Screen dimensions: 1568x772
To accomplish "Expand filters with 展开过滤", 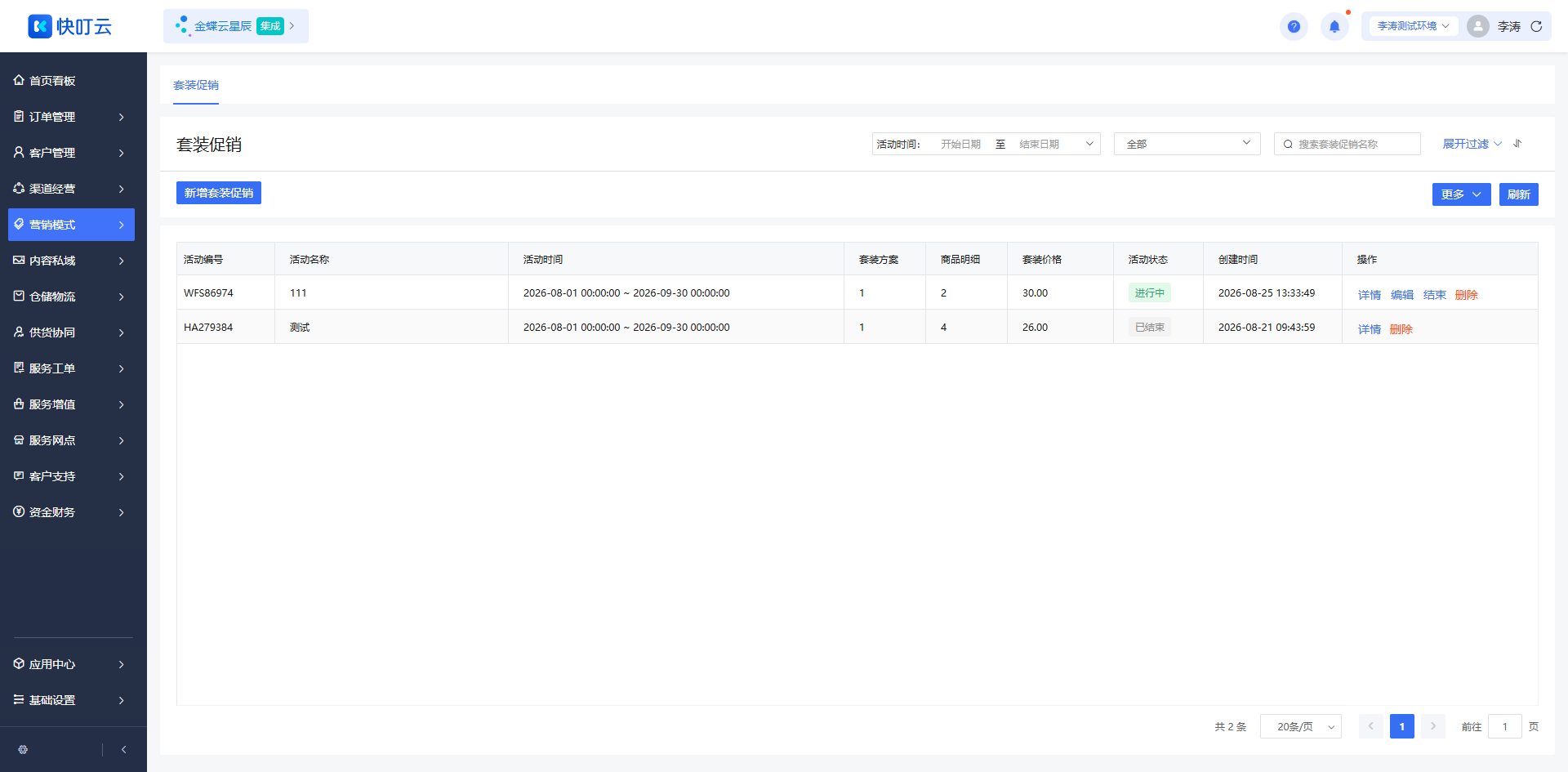I will pyautogui.click(x=1472, y=144).
